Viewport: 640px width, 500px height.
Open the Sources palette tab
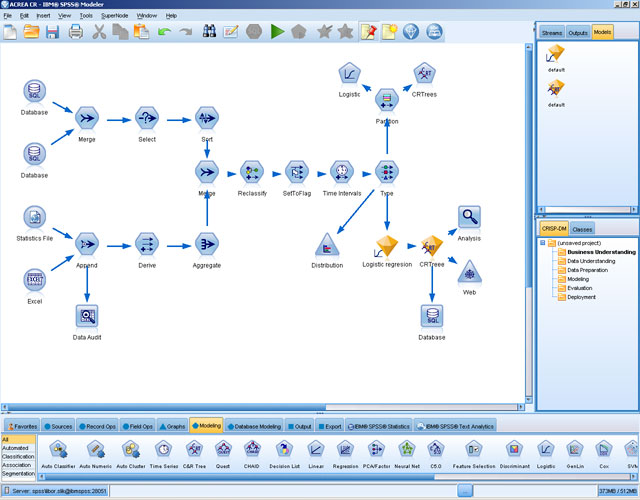pos(58,426)
